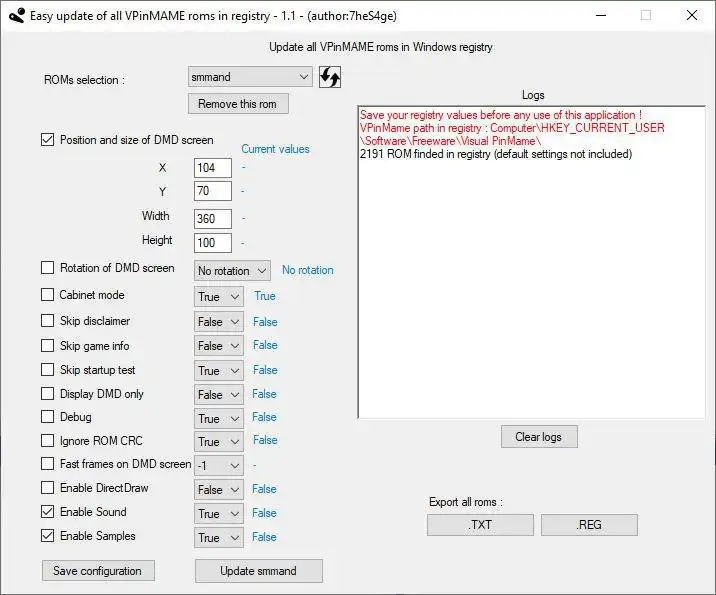This screenshot has width=716, height=595.
Task: Click the Height input field
Action: click(213, 242)
